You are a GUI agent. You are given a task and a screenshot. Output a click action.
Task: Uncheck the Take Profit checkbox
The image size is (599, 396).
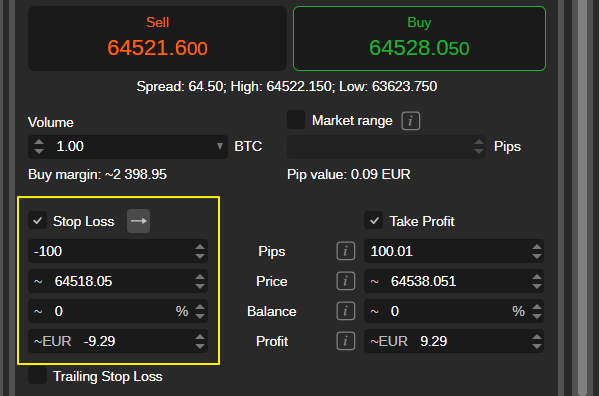tap(374, 221)
